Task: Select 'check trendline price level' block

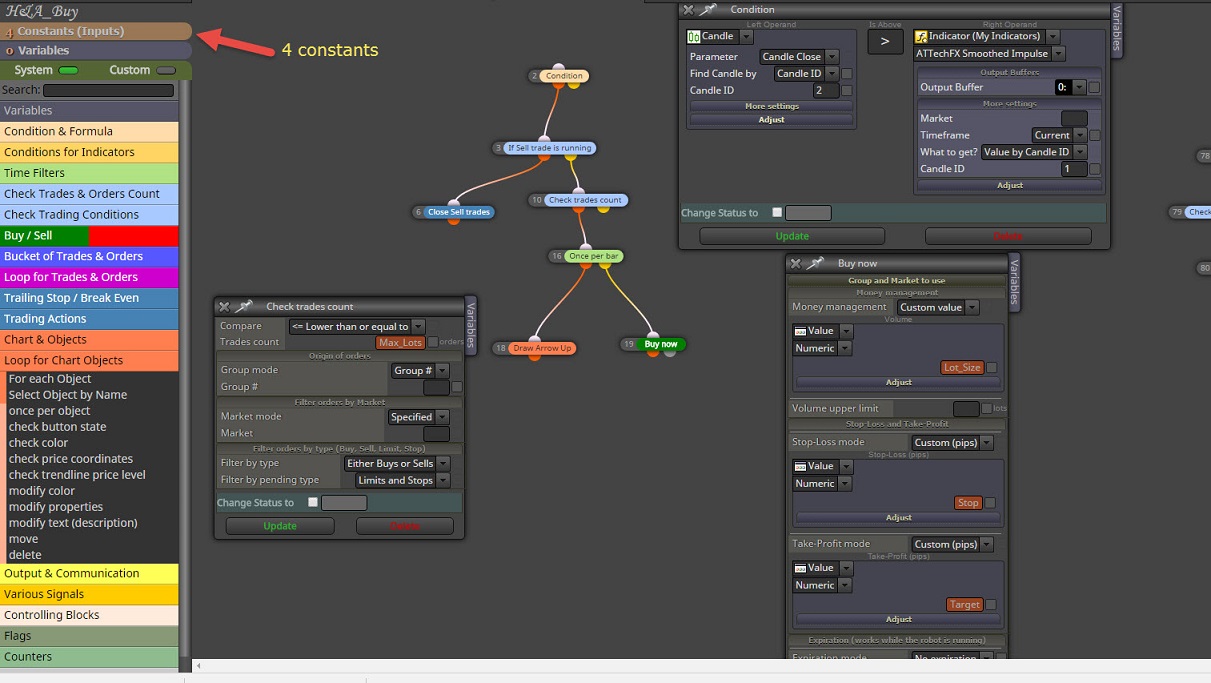Action: click(x=77, y=475)
